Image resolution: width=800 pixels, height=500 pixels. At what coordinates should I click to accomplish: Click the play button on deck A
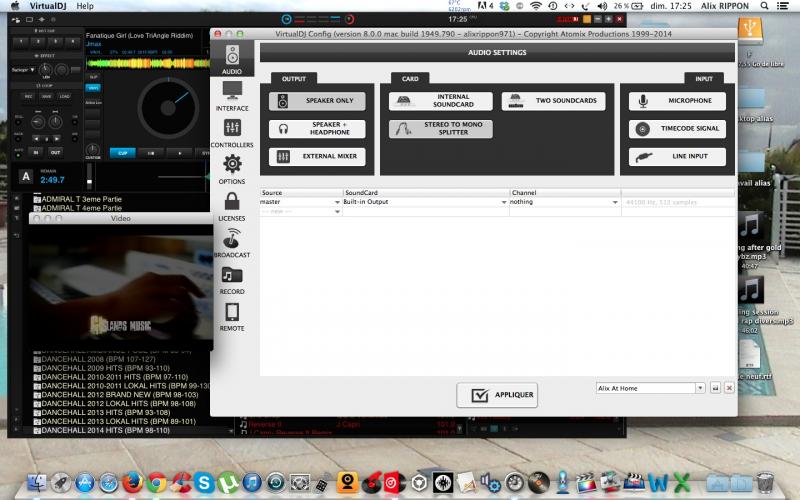tap(180, 153)
